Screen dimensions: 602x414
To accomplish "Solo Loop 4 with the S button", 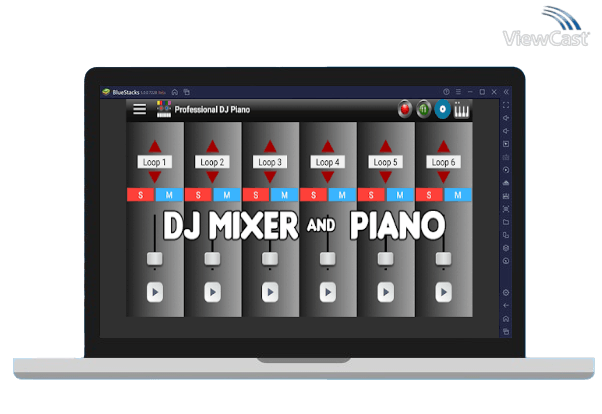I will [313, 195].
